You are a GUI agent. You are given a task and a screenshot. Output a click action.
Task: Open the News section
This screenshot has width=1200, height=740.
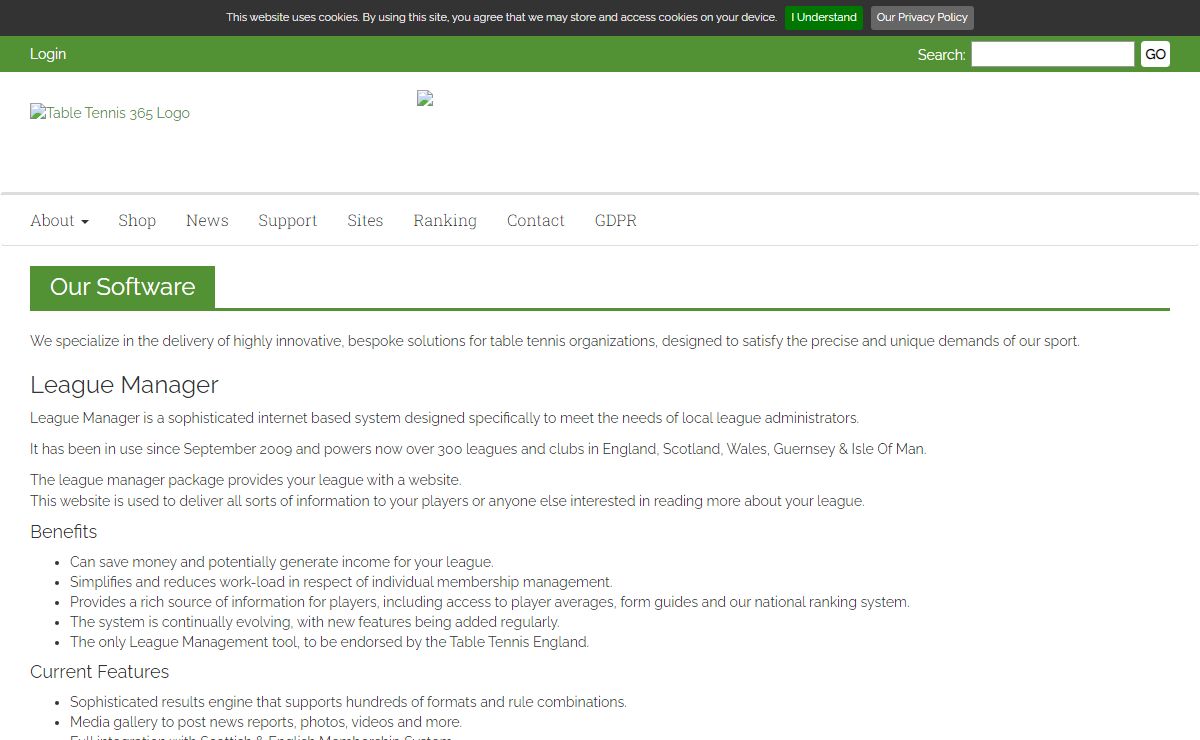pyautogui.click(x=207, y=220)
